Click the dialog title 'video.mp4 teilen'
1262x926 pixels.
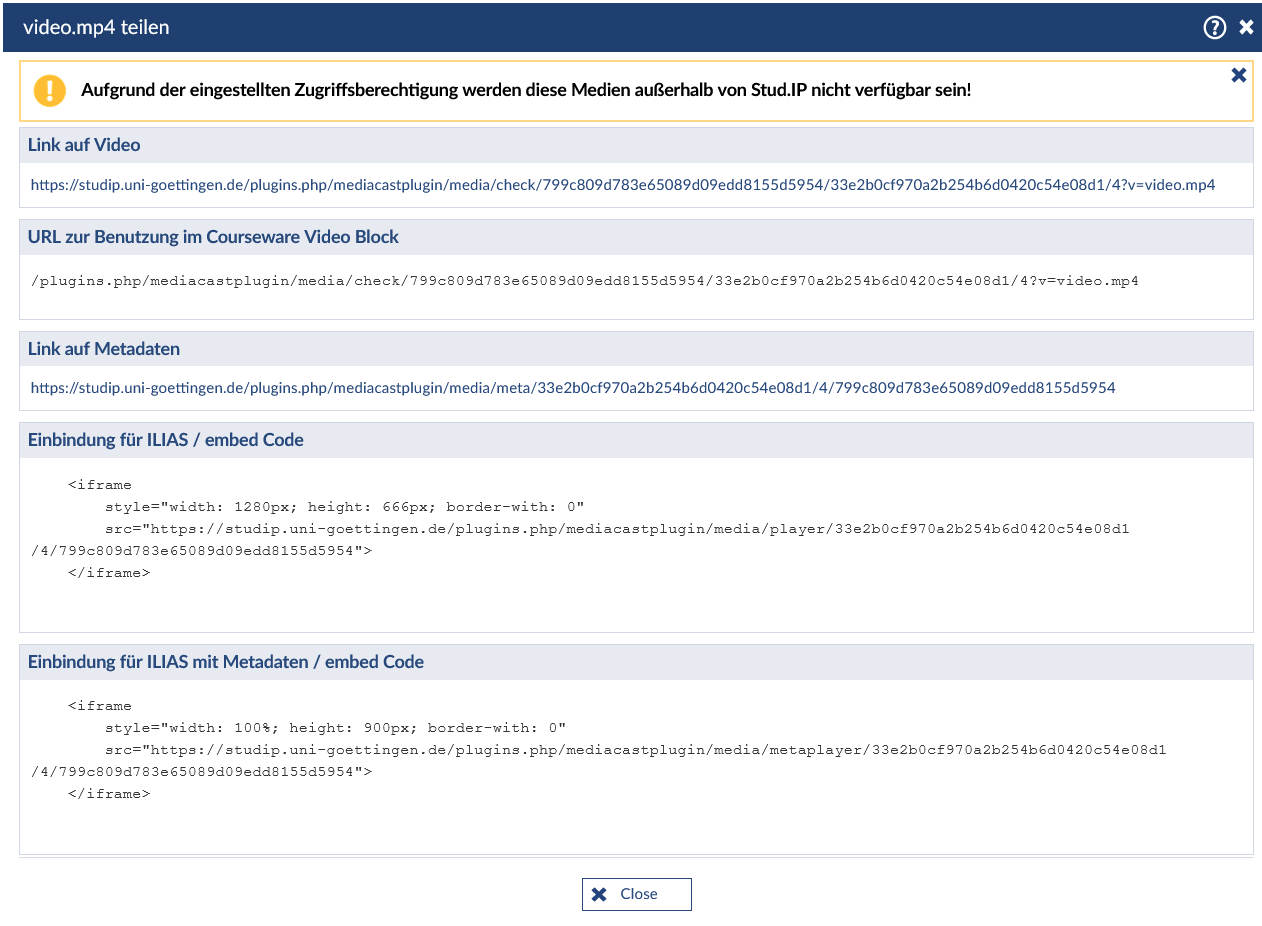(96, 28)
